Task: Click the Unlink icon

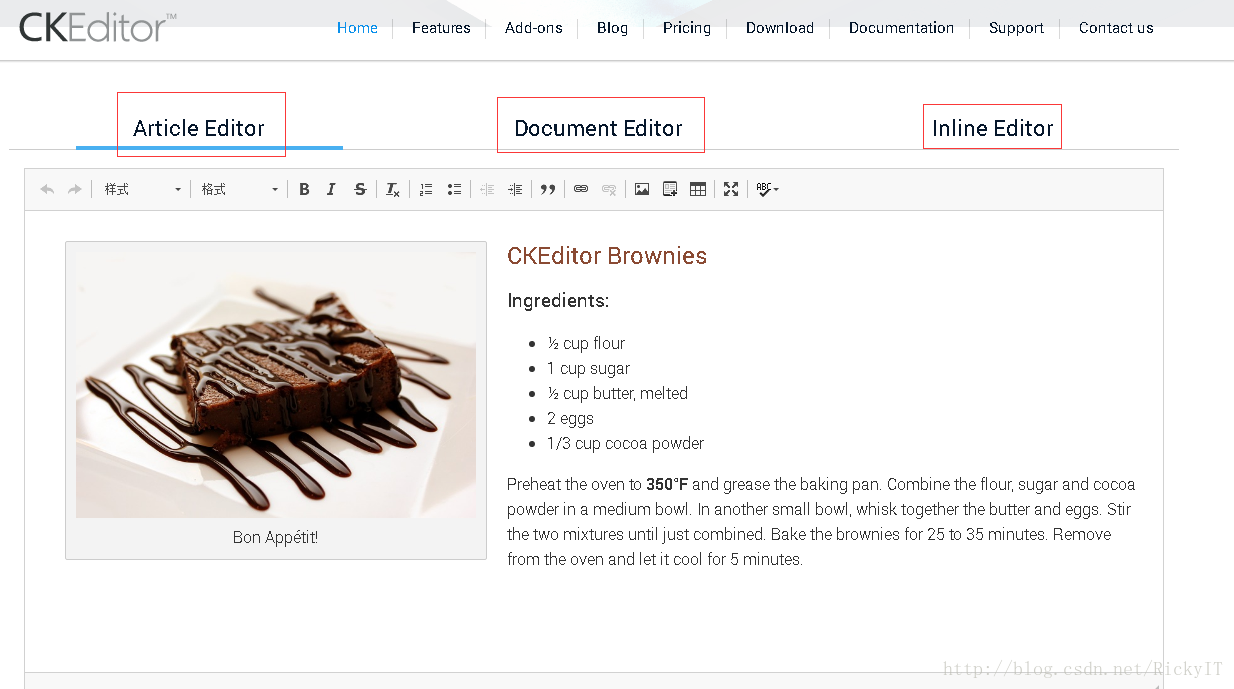Action: pyautogui.click(x=609, y=190)
